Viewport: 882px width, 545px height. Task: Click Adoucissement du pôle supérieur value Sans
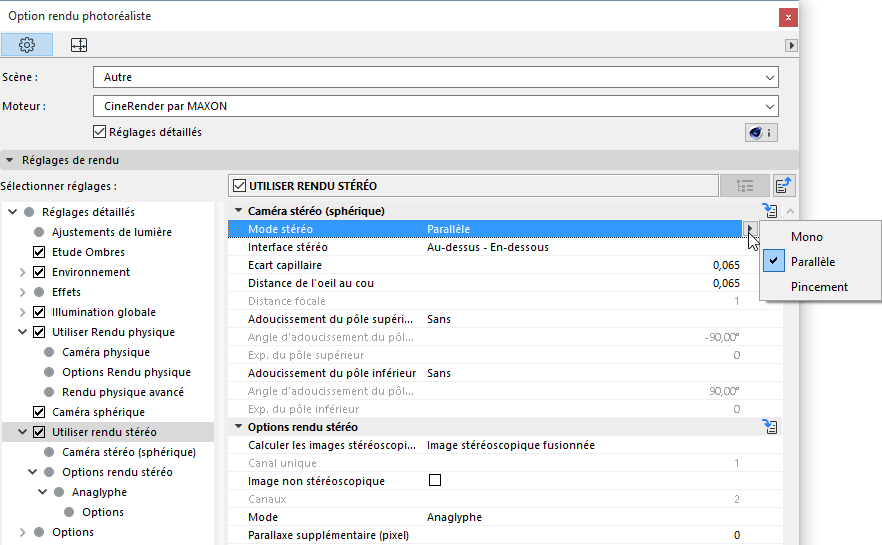tap(439, 319)
